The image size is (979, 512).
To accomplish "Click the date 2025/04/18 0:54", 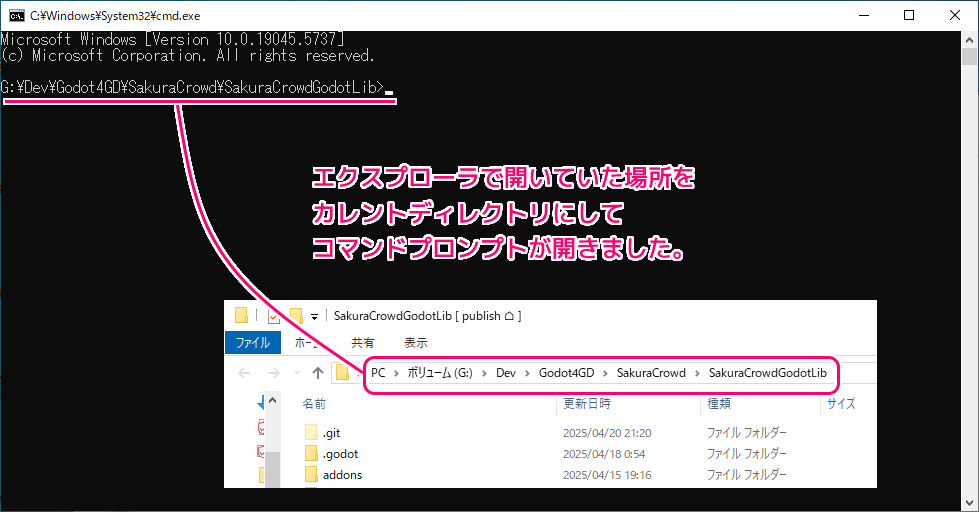I will (x=604, y=454).
